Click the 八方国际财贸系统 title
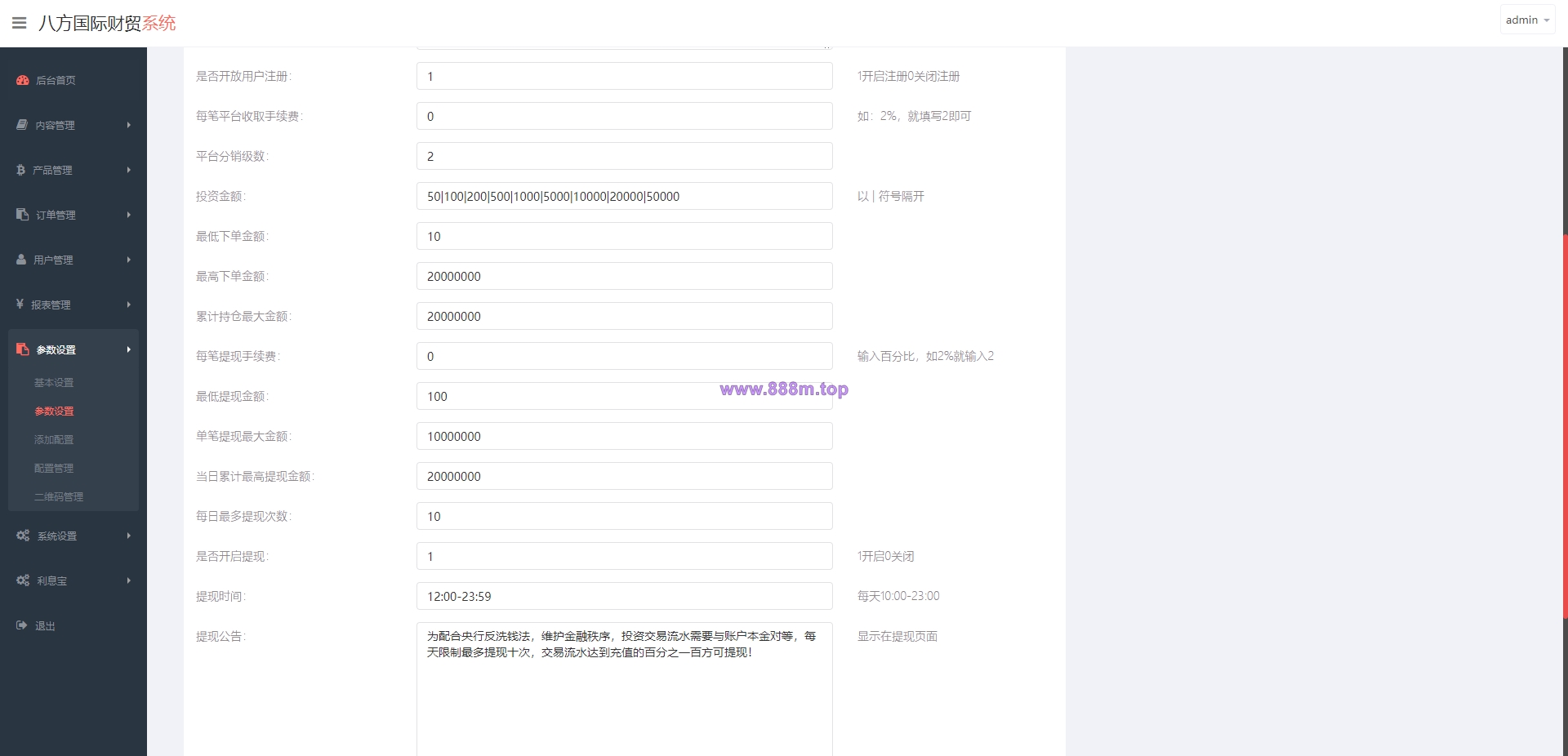This screenshot has width=1568, height=756. pyautogui.click(x=107, y=23)
